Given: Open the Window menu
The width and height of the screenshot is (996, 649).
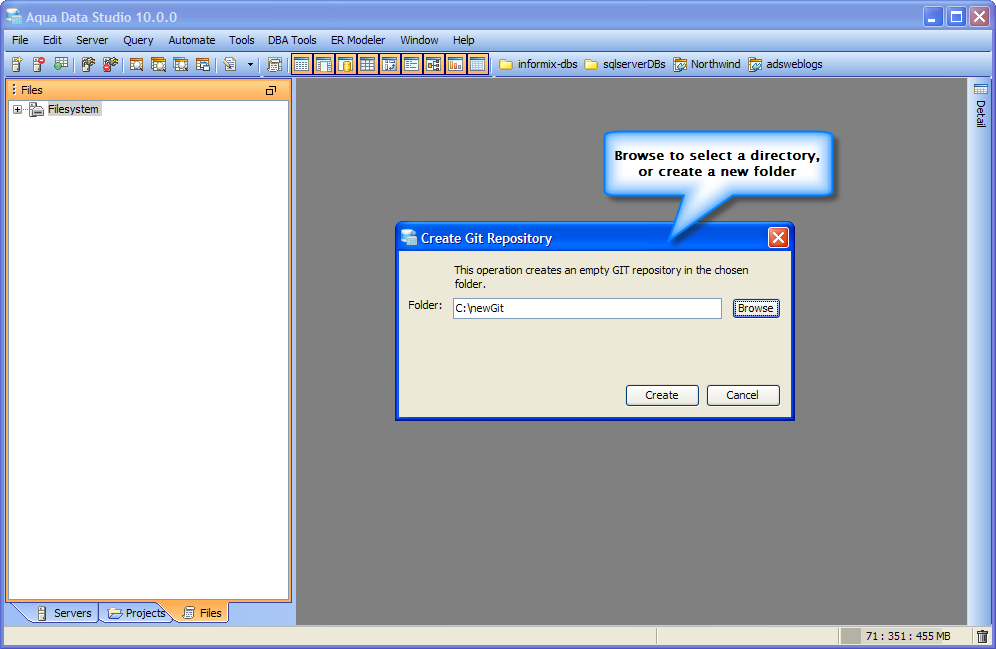Looking at the screenshot, I should 419,40.
